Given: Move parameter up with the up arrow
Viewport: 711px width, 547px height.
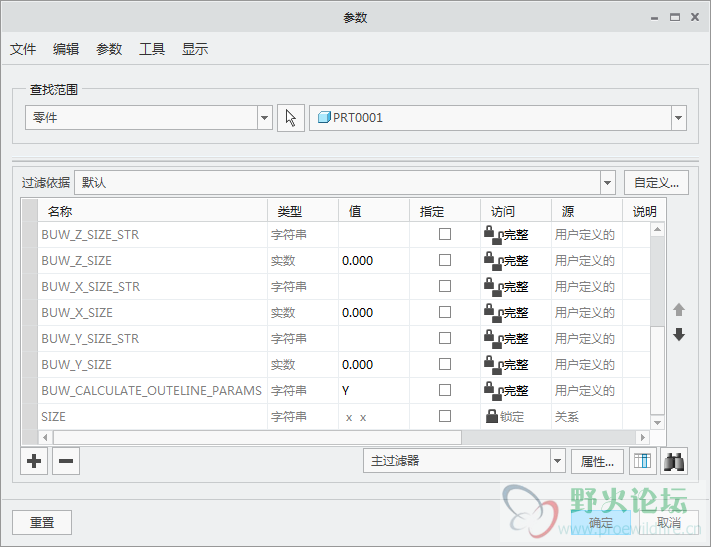Looking at the screenshot, I should (x=679, y=310).
